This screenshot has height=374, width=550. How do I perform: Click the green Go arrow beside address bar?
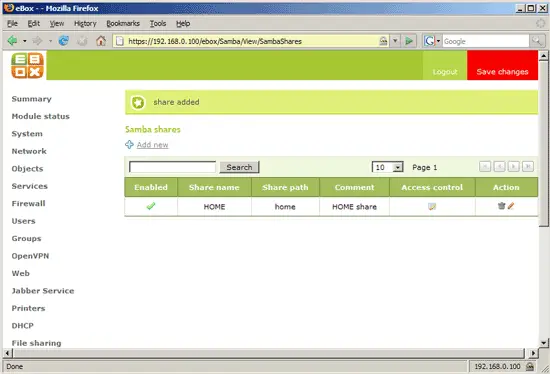point(409,41)
